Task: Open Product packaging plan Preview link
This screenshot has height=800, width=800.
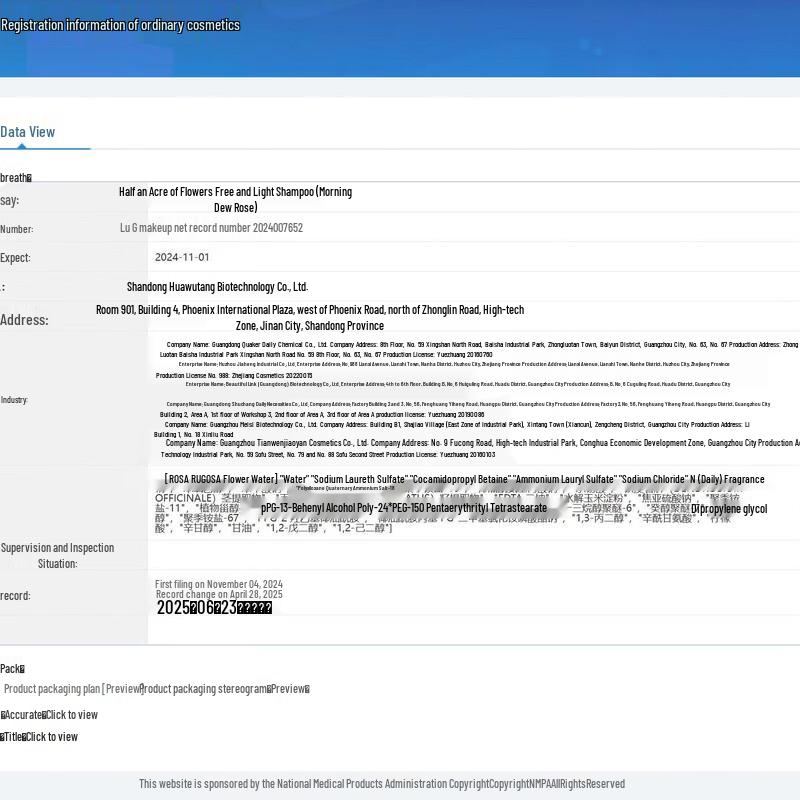Action: click(73, 689)
